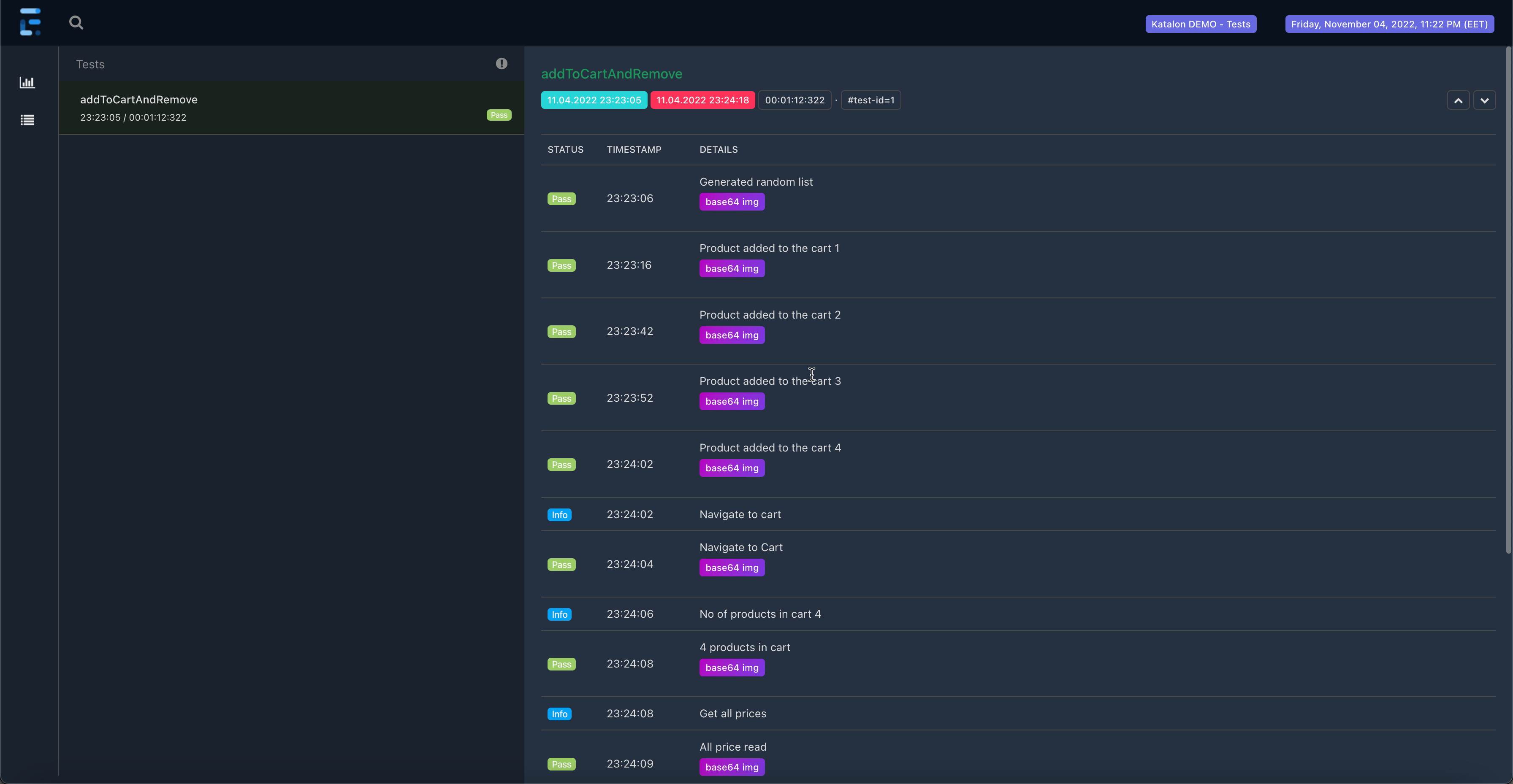This screenshot has width=1513, height=784.
Task: Click the app logo in the top left corner
Action: [30, 22]
